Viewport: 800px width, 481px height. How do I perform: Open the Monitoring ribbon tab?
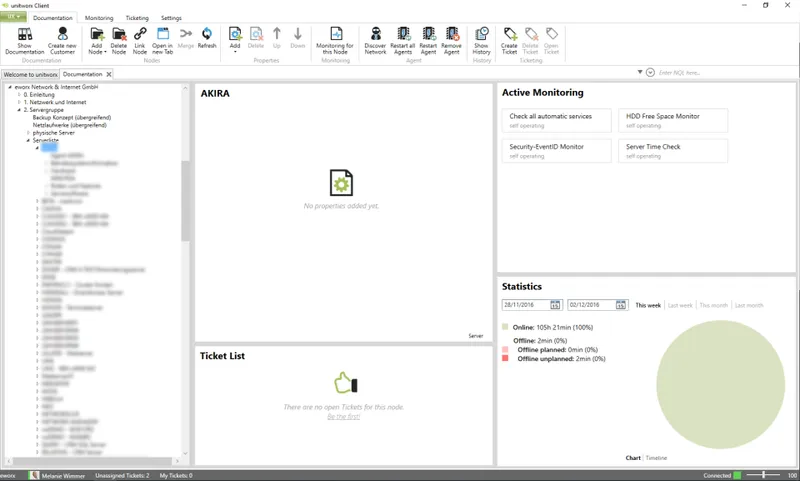click(x=99, y=18)
